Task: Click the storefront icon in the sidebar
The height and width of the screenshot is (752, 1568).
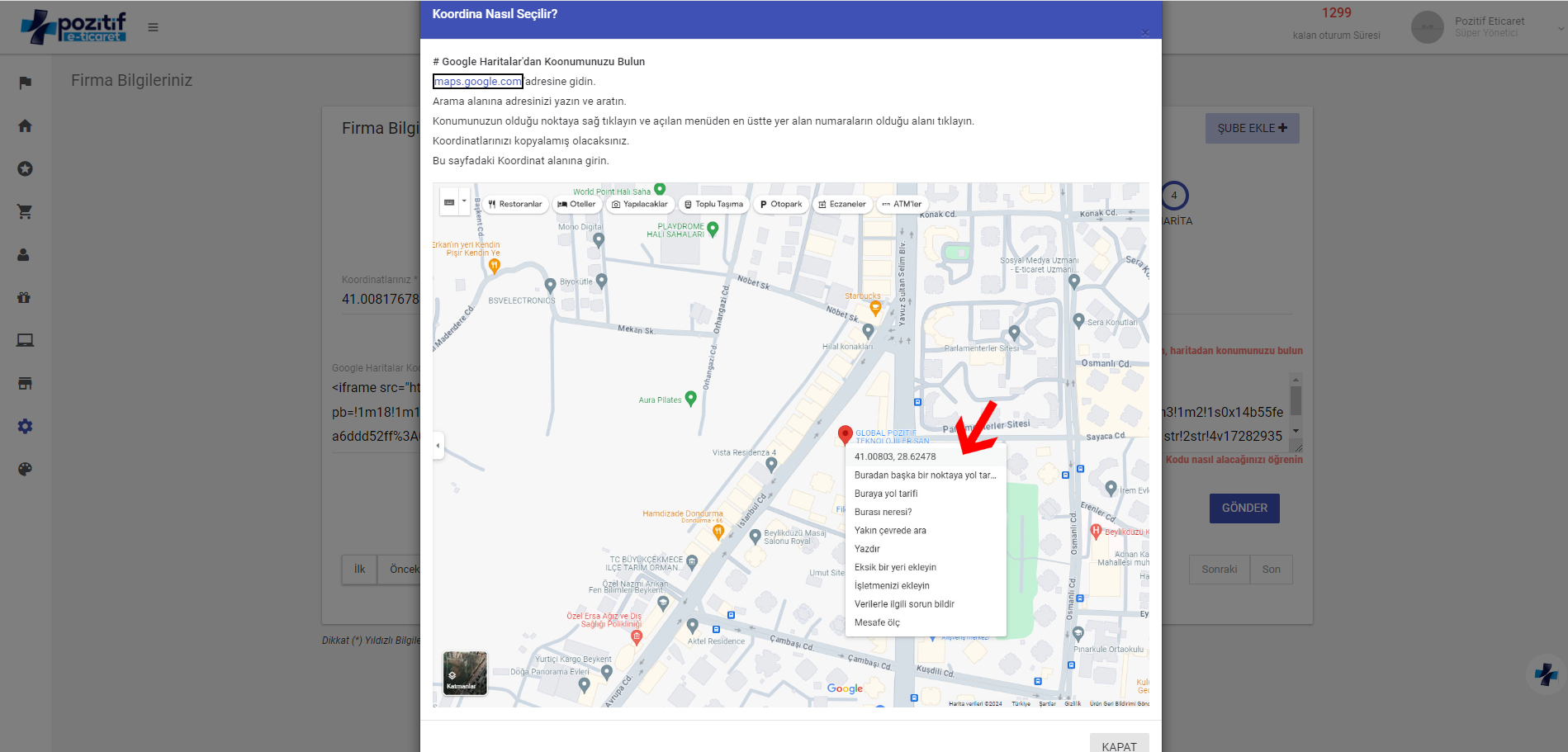Action: (x=25, y=383)
